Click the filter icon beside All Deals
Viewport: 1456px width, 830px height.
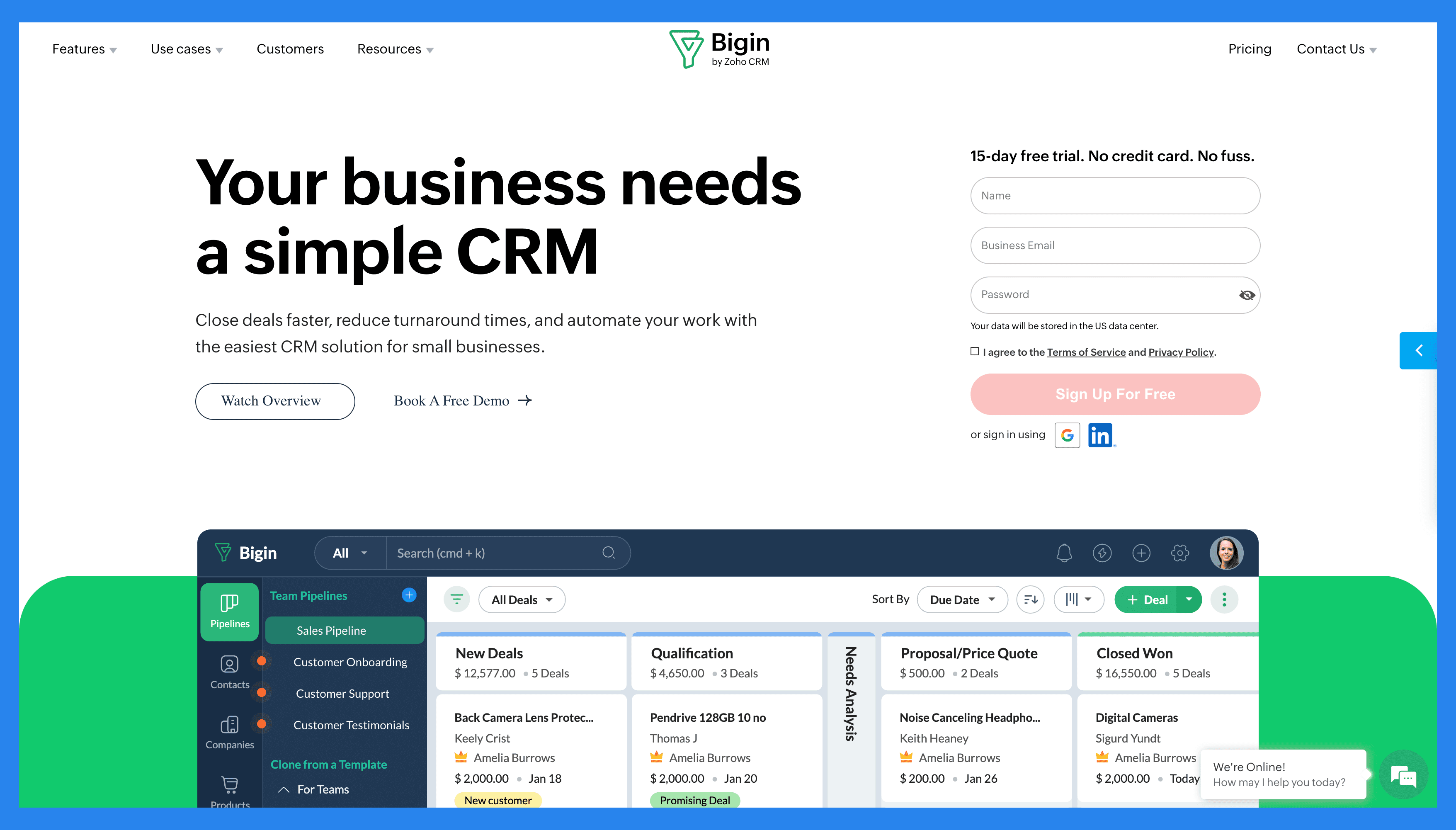click(x=456, y=599)
